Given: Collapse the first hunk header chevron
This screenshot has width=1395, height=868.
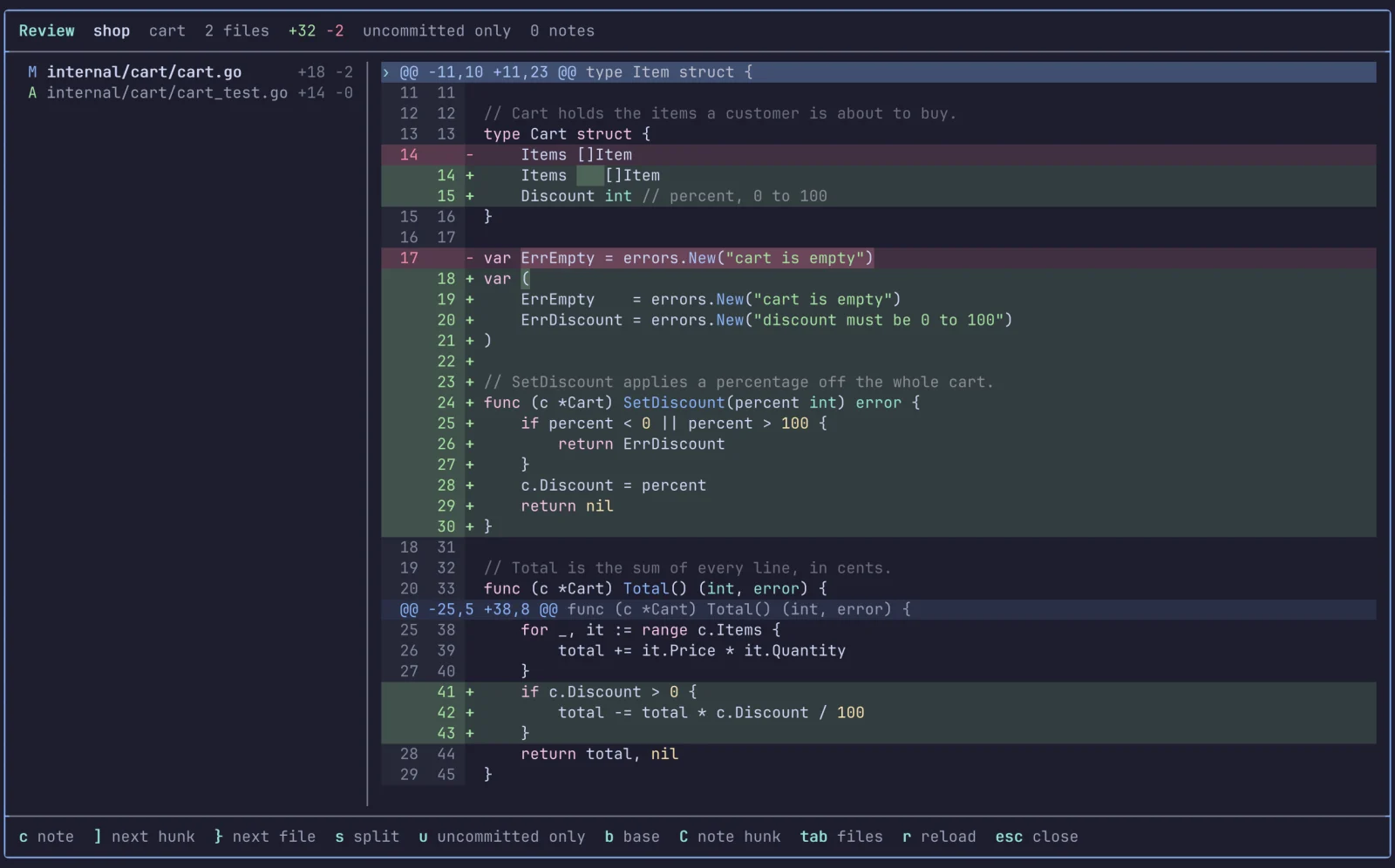Looking at the screenshot, I should [x=386, y=72].
